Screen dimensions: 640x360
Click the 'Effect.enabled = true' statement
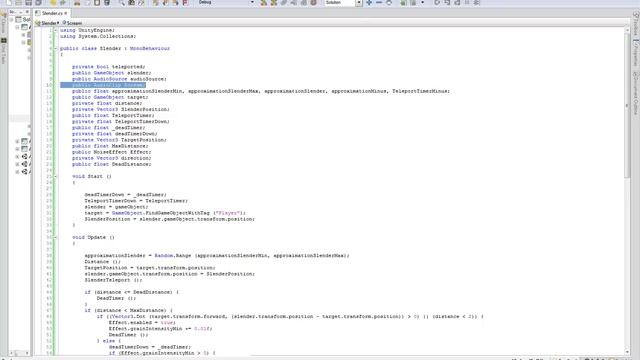pyautogui.click(x=142, y=322)
